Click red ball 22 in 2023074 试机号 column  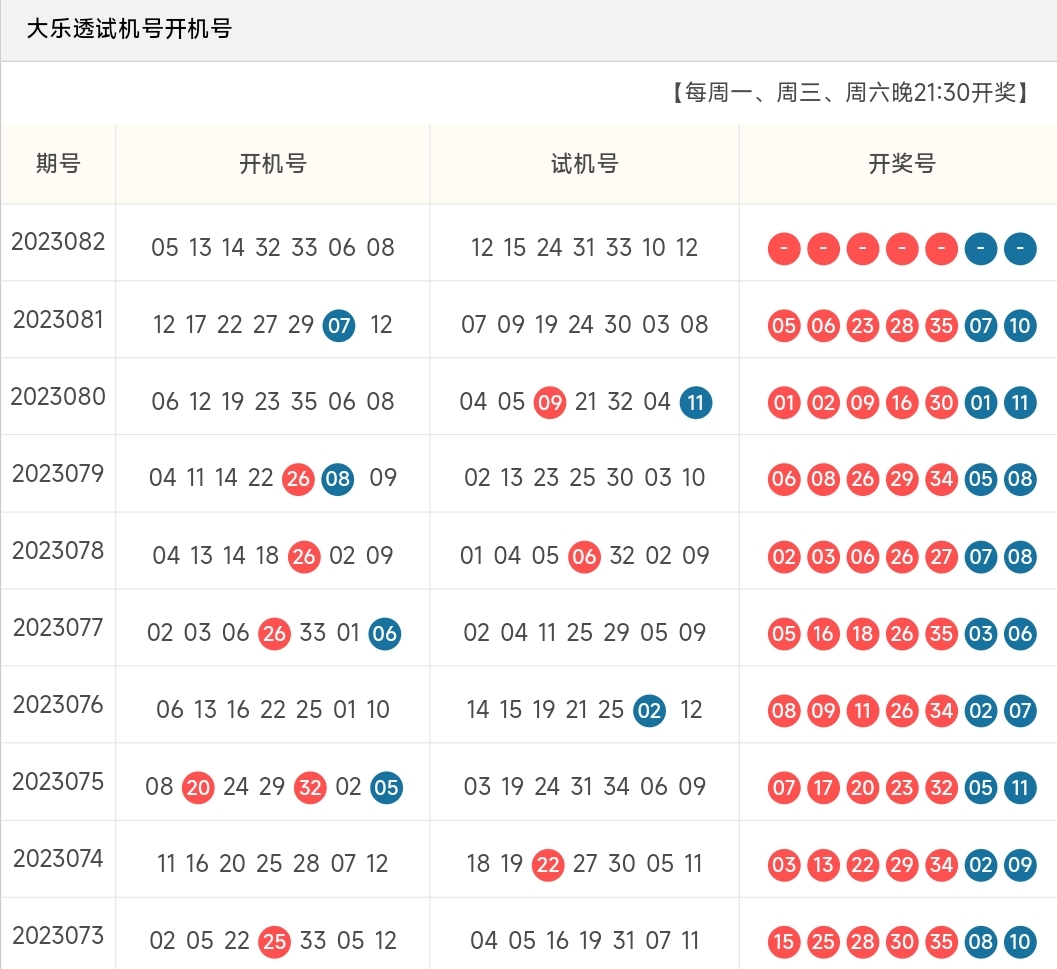548,864
